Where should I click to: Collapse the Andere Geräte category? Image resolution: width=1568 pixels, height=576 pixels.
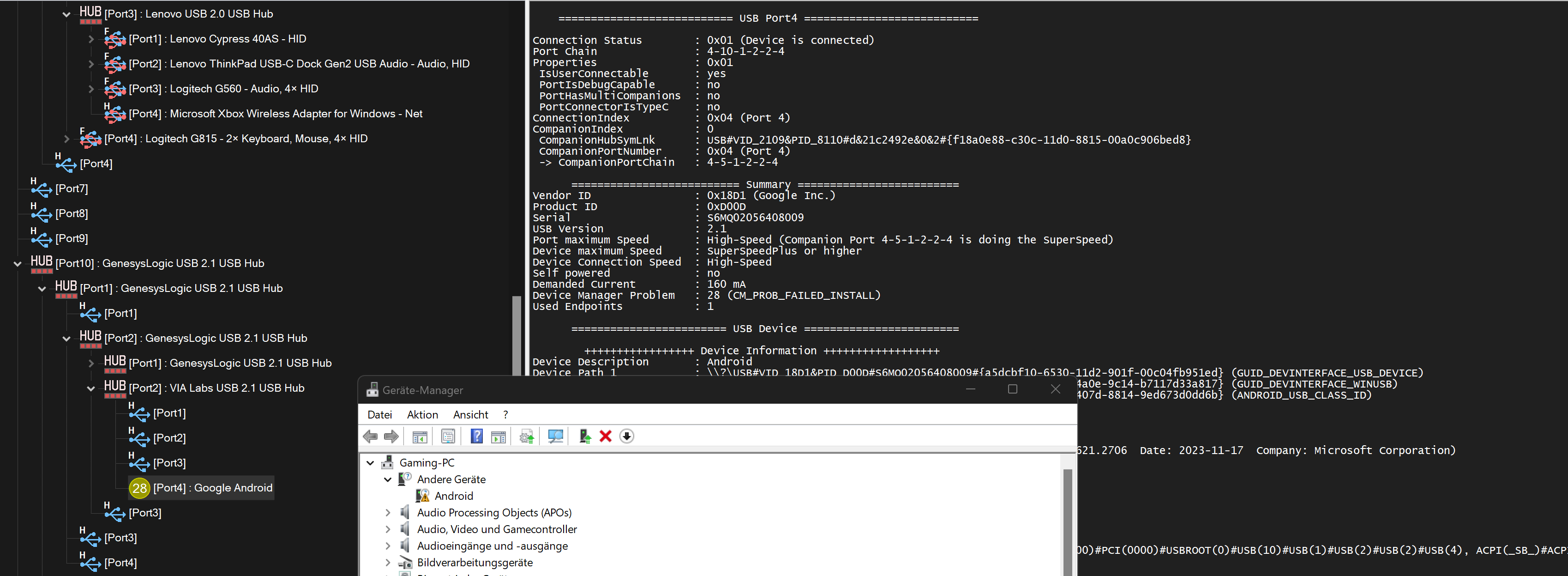click(x=388, y=480)
